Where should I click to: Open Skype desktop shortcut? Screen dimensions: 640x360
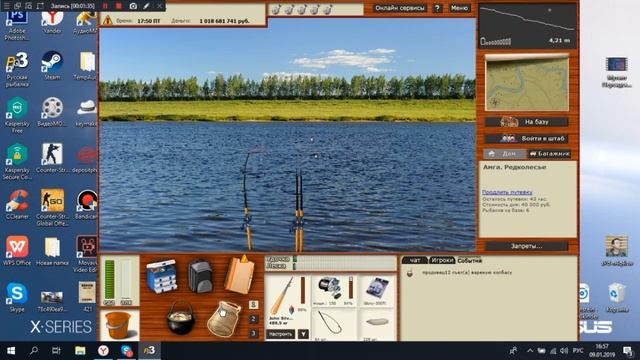click(17, 298)
